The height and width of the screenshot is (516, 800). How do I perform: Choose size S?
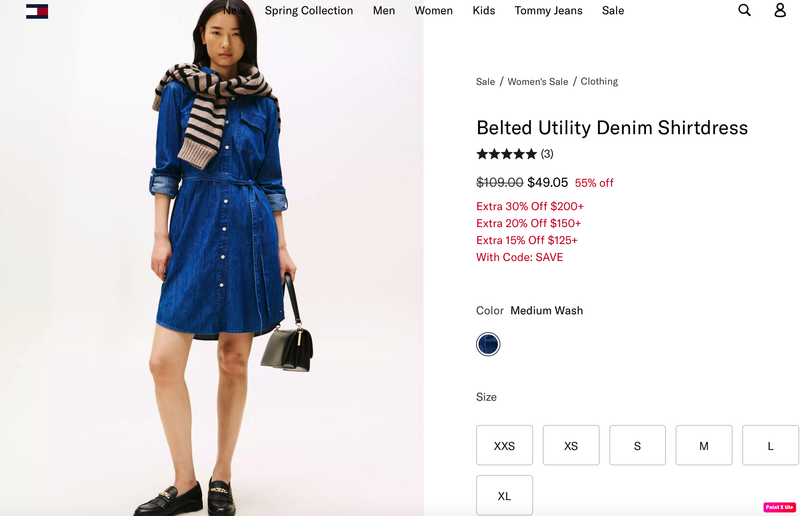[637, 446]
